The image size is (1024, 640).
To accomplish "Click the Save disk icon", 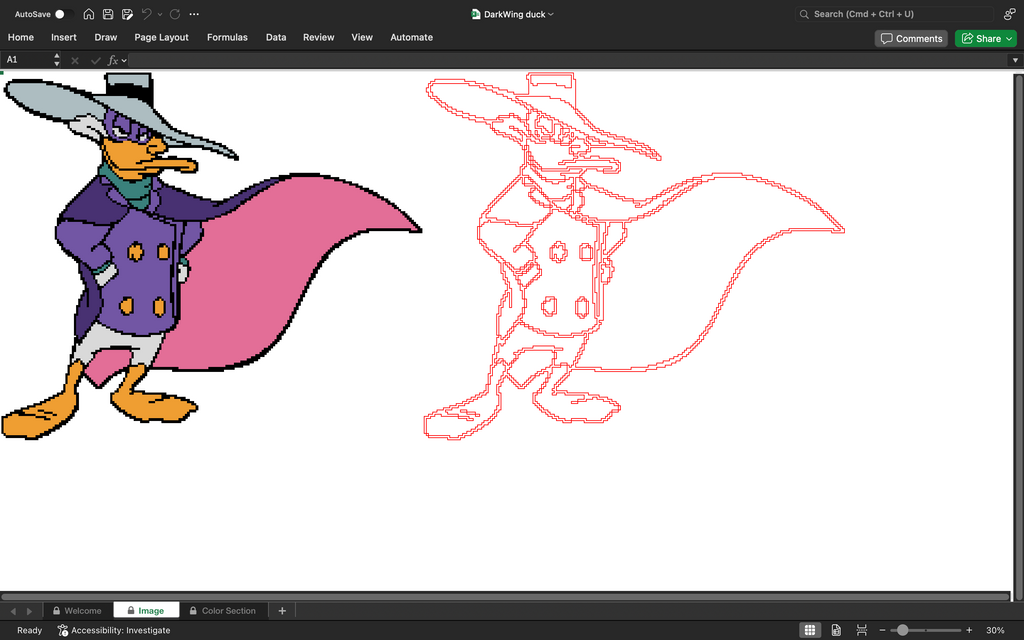I will pos(108,14).
